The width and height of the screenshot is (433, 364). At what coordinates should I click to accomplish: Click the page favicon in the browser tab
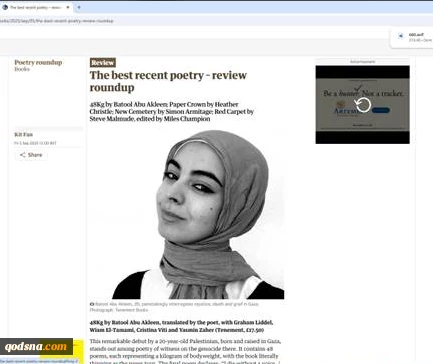(5, 7)
